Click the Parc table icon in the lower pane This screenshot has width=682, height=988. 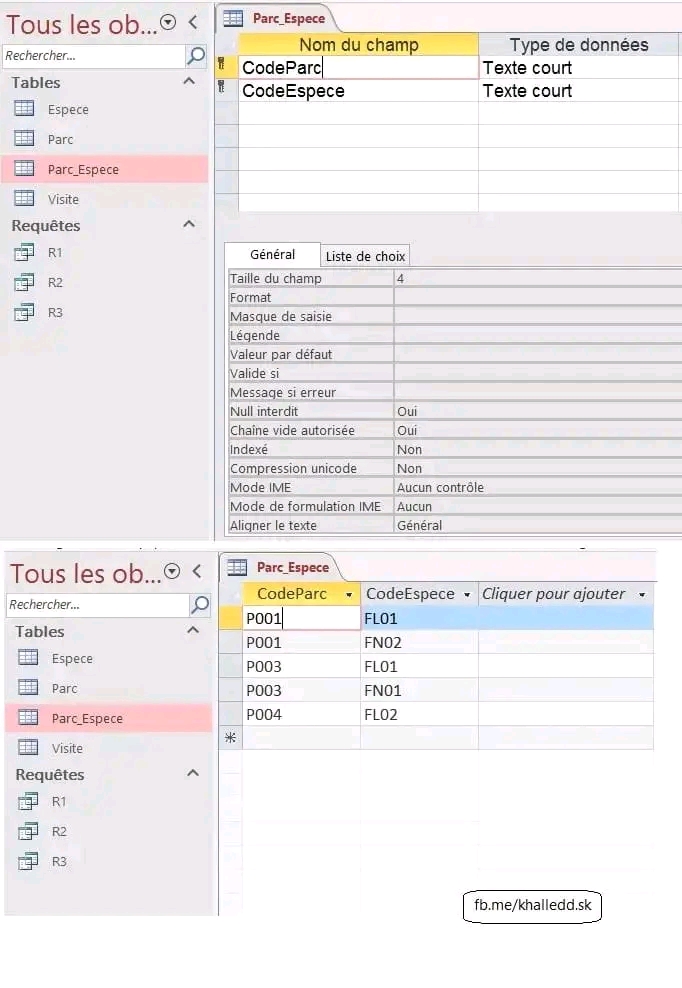[x=28, y=688]
